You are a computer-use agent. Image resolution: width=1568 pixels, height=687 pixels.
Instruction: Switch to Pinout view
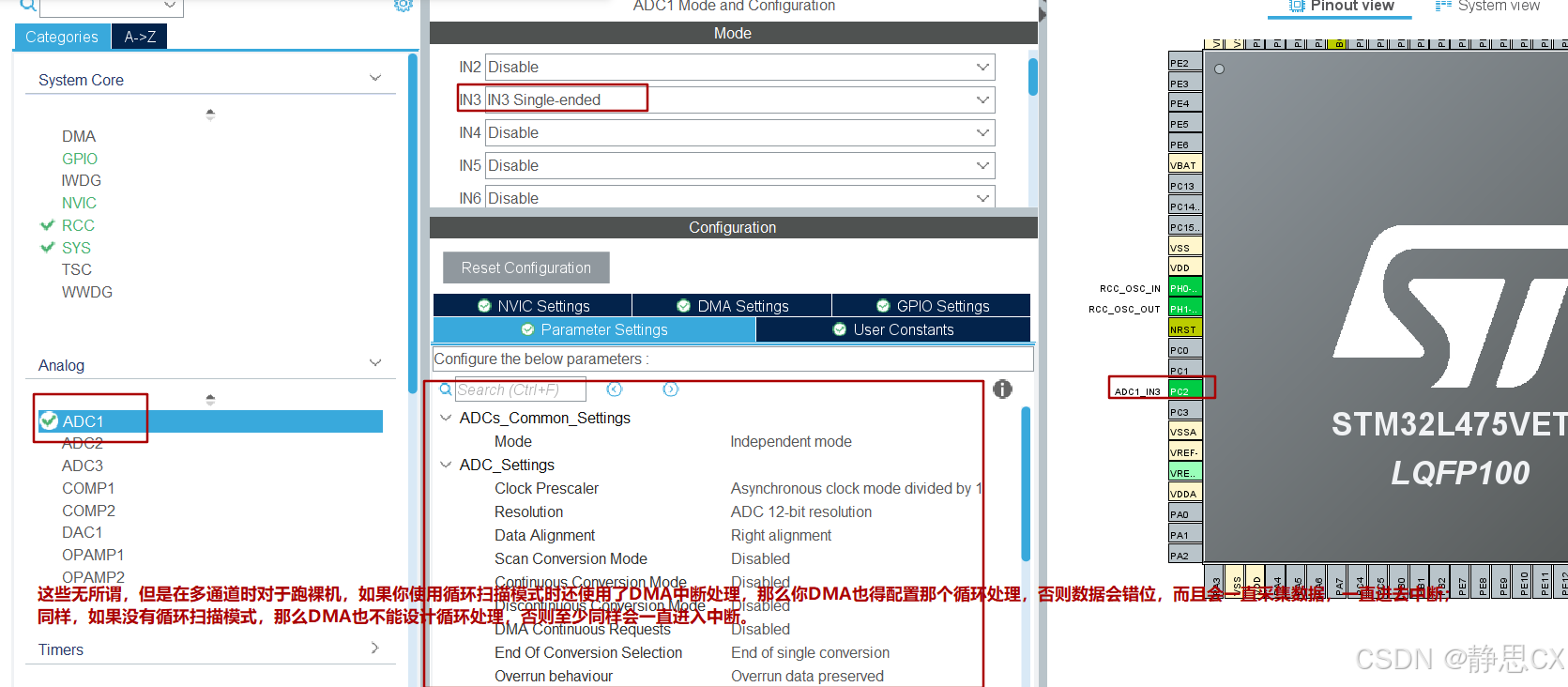[x=1342, y=7]
